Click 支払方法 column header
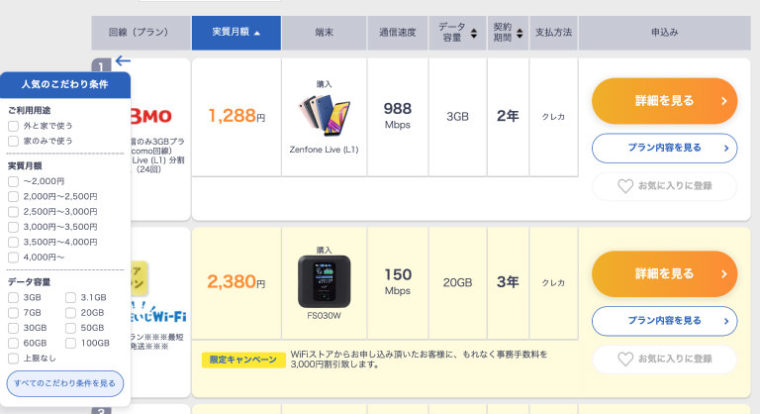The image size is (760, 414). click(x=554, y=33)
